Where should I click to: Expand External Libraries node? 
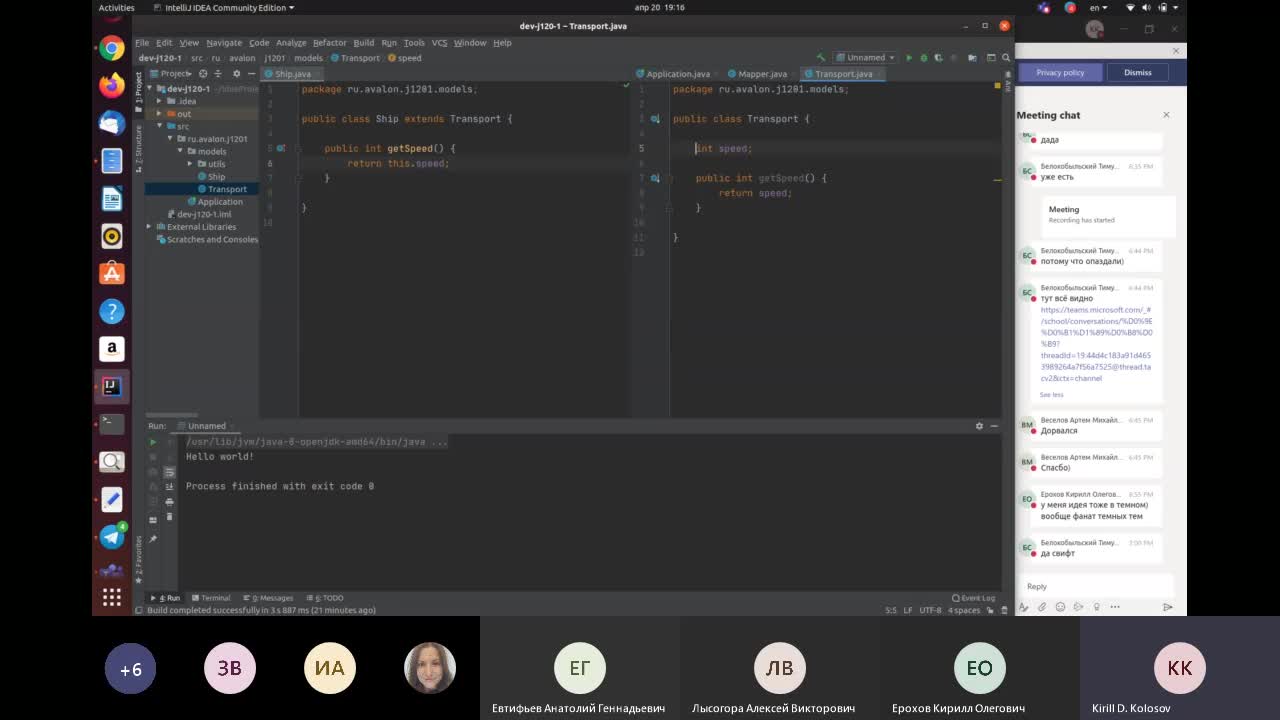pyautogui.click(x=149, y=227)
